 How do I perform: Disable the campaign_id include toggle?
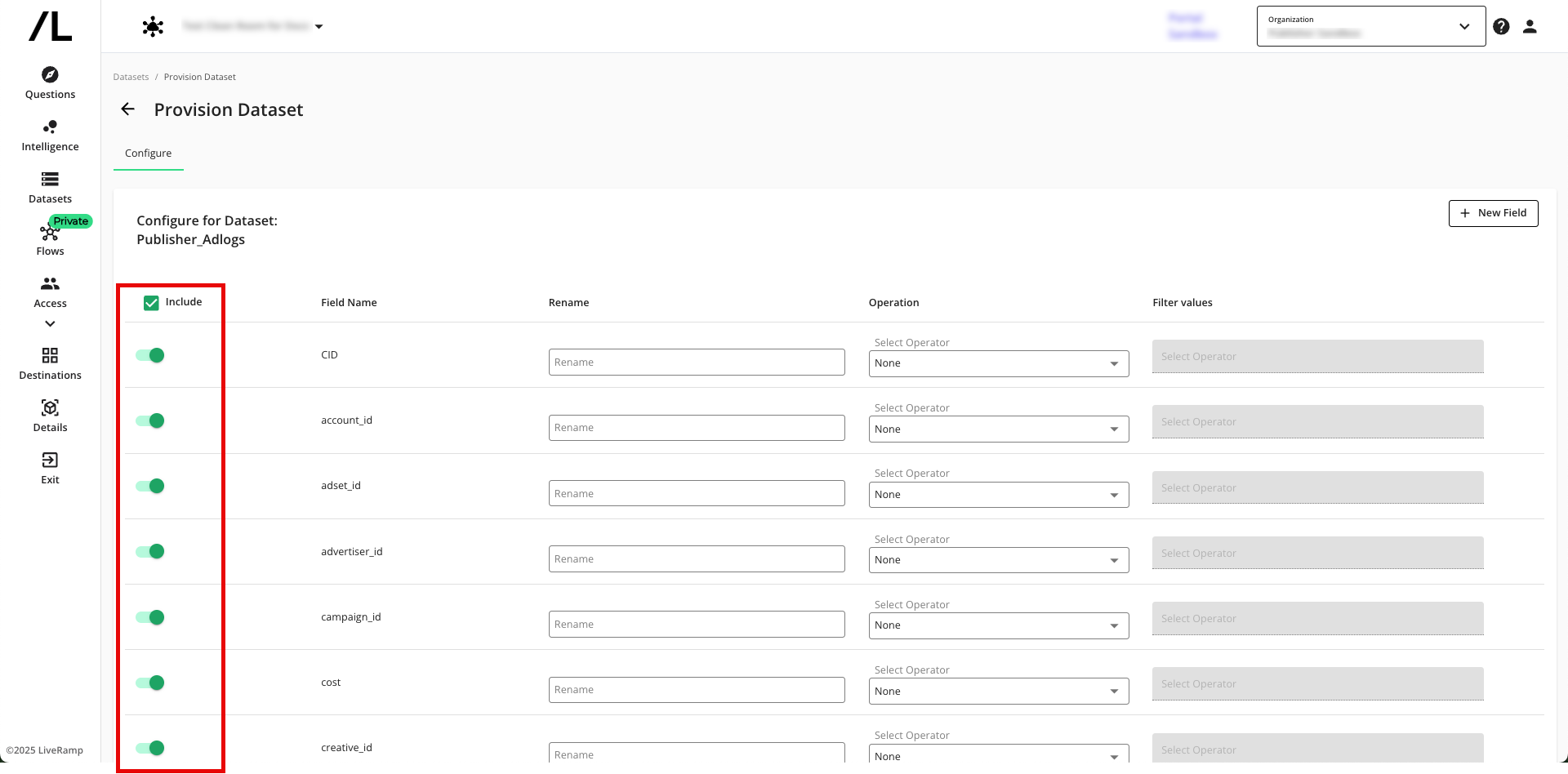coord(151,617)
